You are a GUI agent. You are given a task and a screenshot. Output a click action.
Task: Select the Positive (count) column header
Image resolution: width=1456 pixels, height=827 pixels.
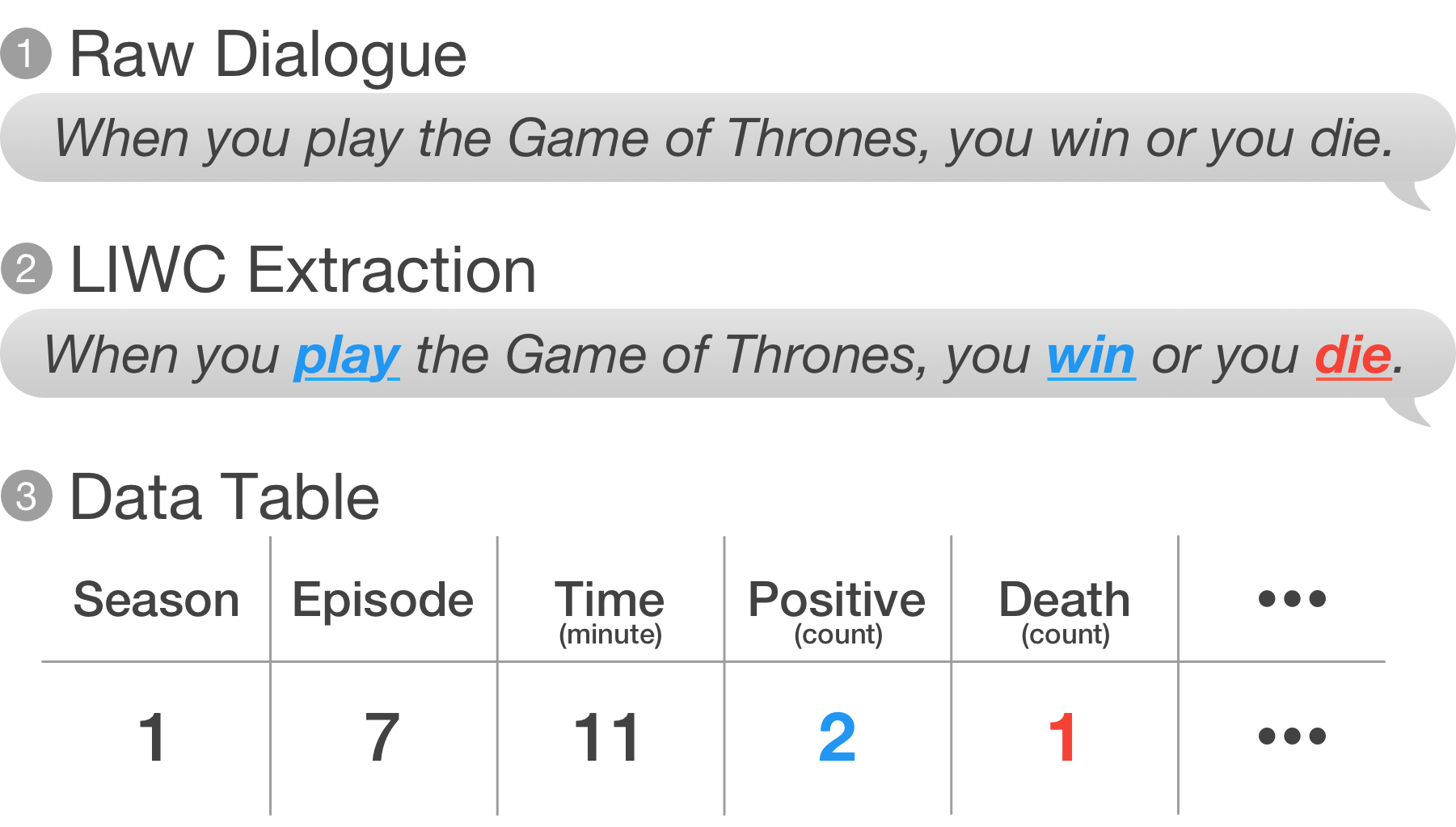pos(837,613)
